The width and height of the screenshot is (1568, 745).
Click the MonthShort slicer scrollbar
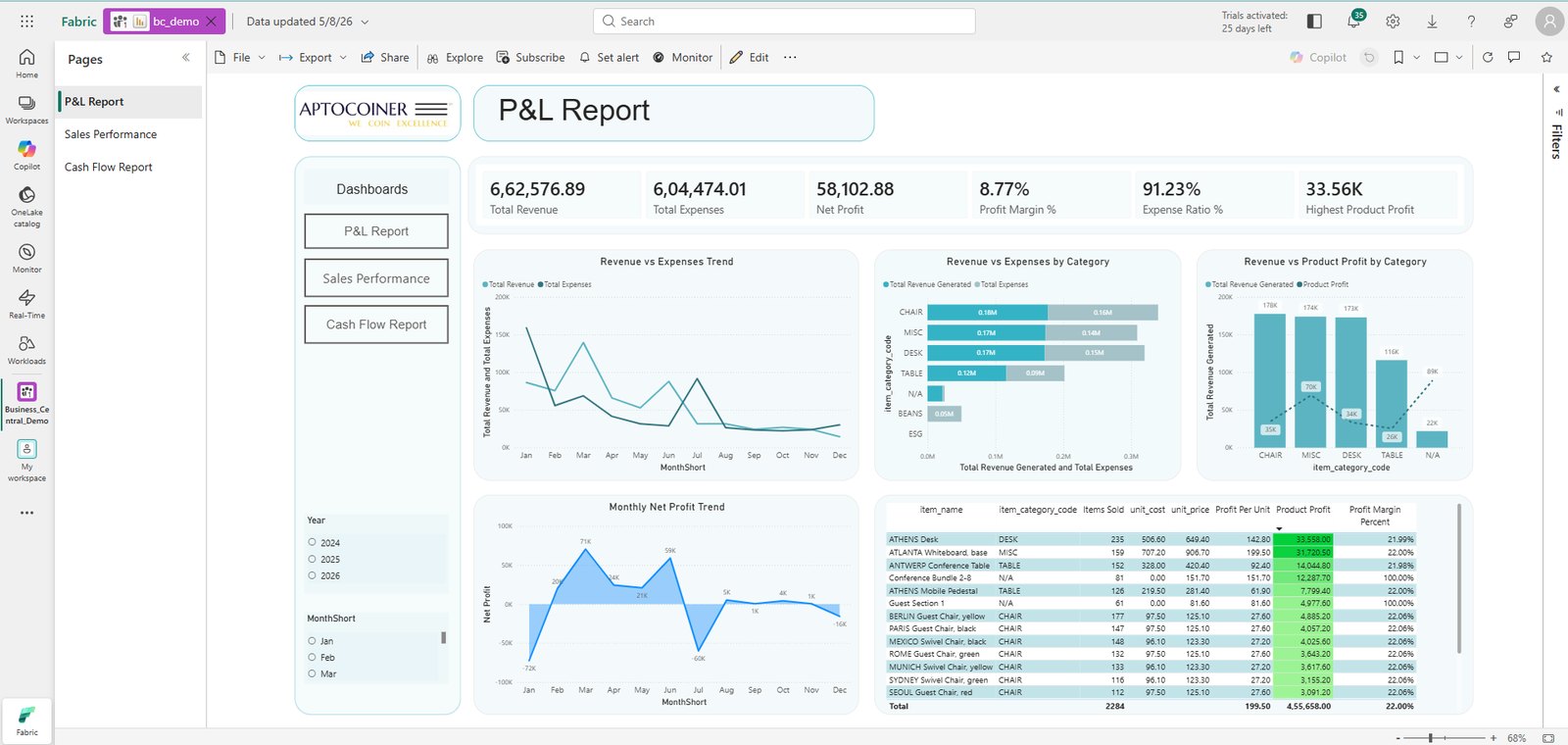[444, 637]
